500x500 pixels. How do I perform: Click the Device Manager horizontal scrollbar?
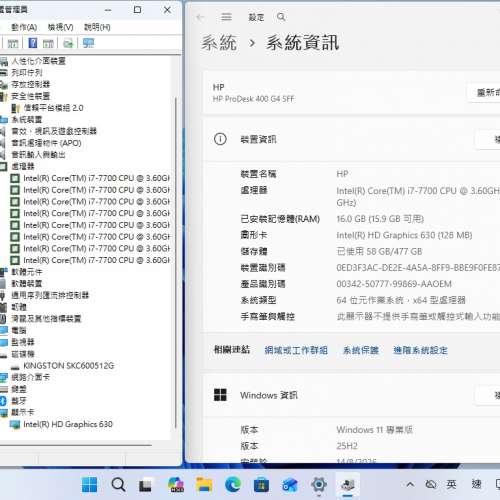tap(76, 445)
